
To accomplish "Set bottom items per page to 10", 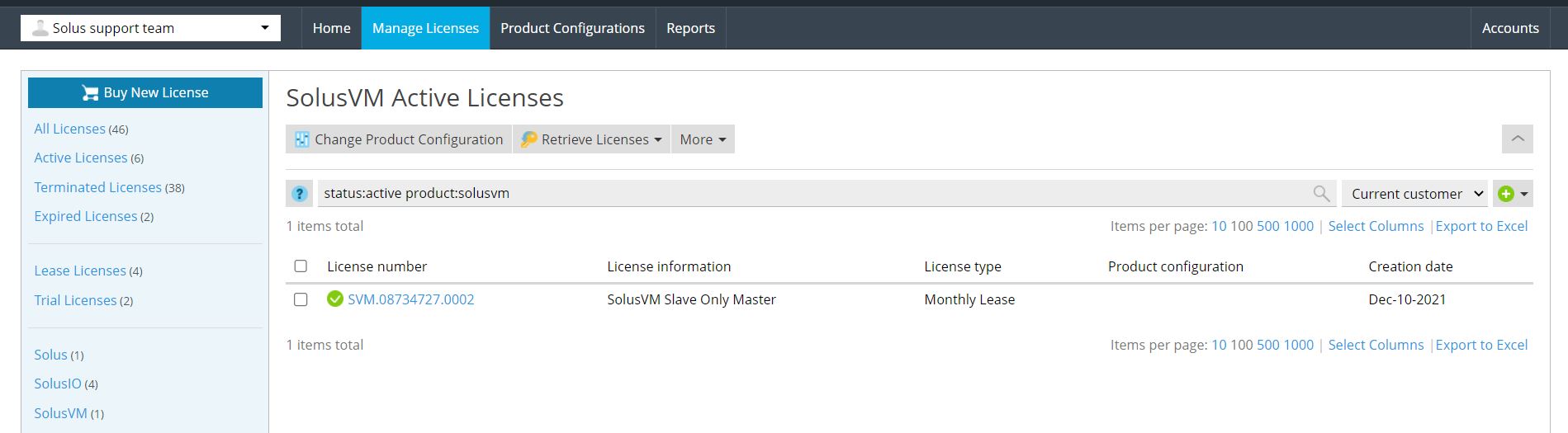I will (1219, 345).
